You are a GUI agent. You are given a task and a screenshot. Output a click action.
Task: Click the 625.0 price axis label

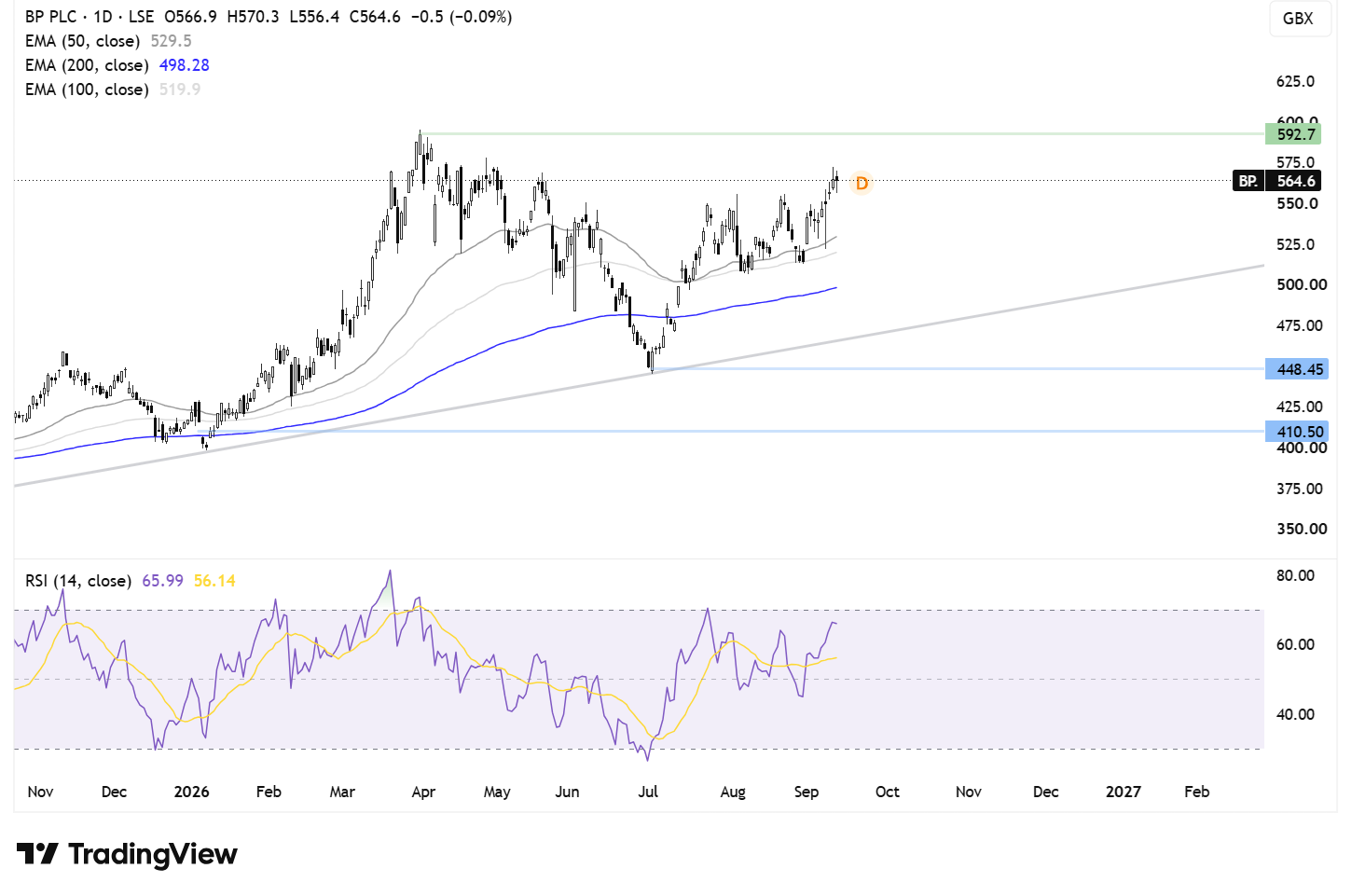1296,81
